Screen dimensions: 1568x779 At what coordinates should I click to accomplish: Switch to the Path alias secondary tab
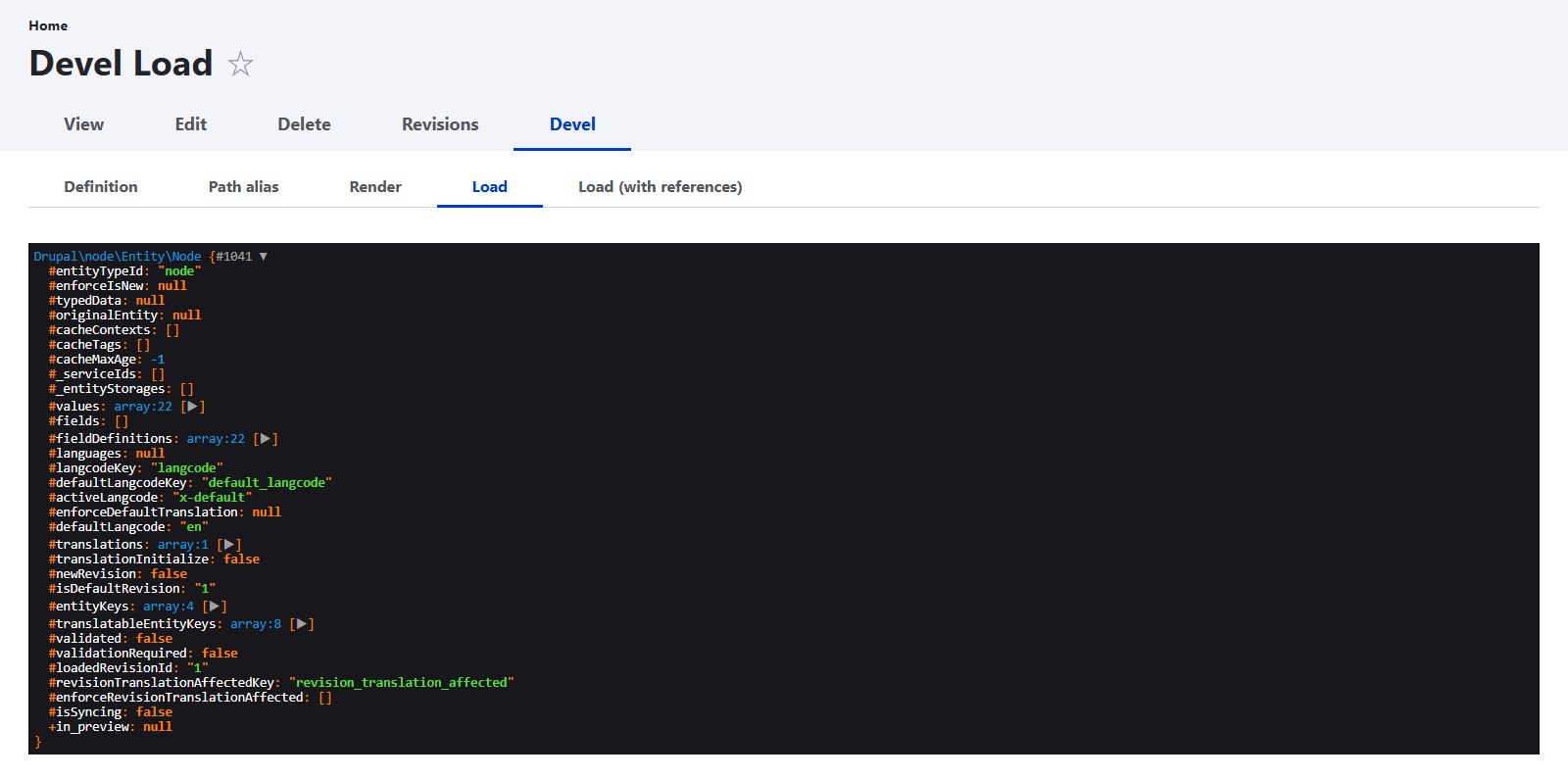click(244, 187)
